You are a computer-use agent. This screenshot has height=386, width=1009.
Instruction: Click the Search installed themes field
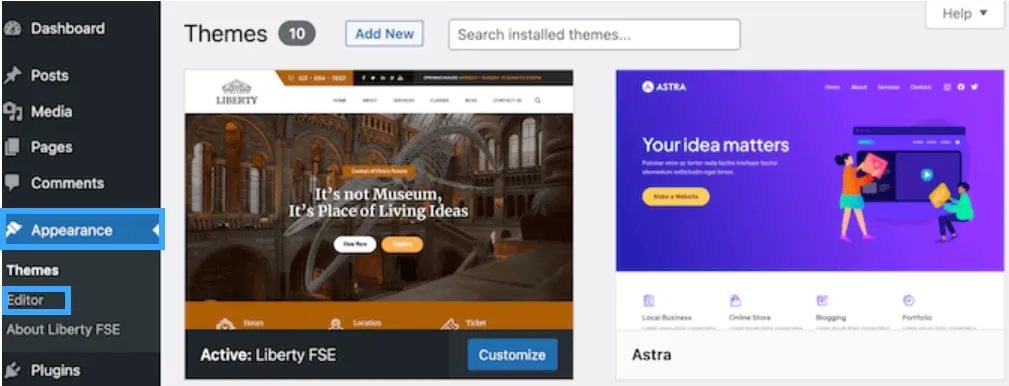click(x=594, y=34)
